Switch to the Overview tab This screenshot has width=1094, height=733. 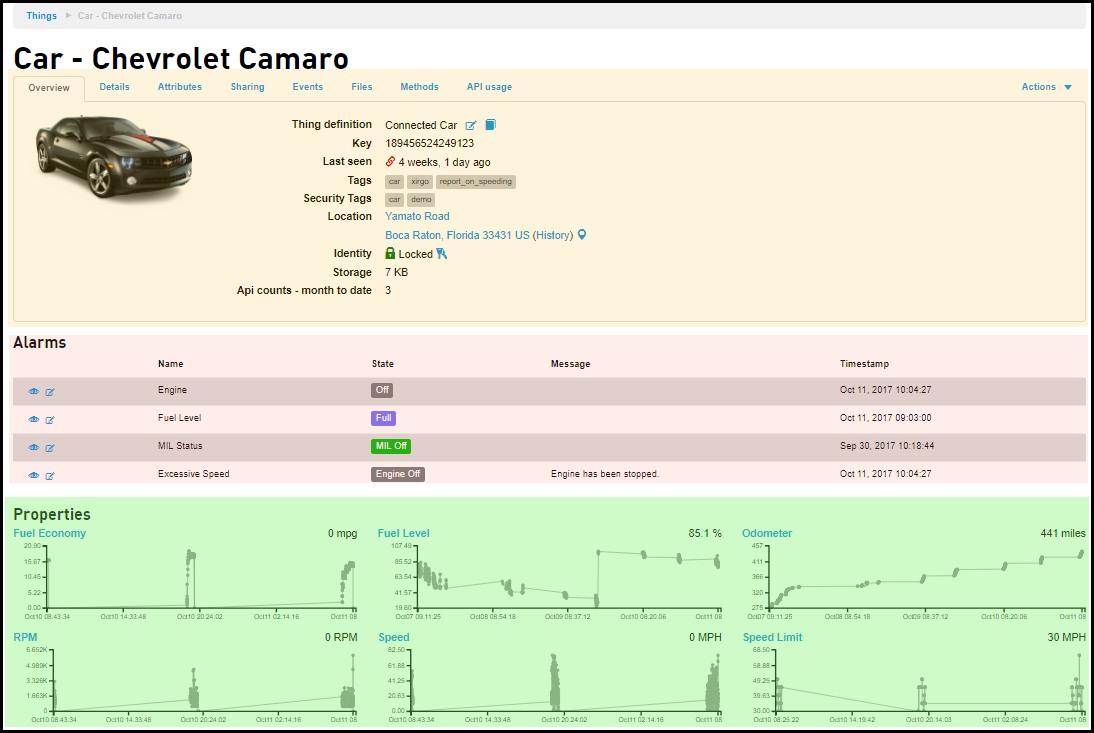49,88
